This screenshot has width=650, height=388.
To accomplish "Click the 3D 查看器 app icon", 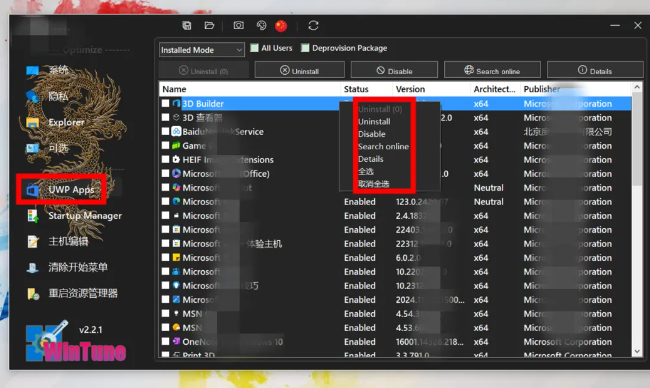I will [176, 117].
